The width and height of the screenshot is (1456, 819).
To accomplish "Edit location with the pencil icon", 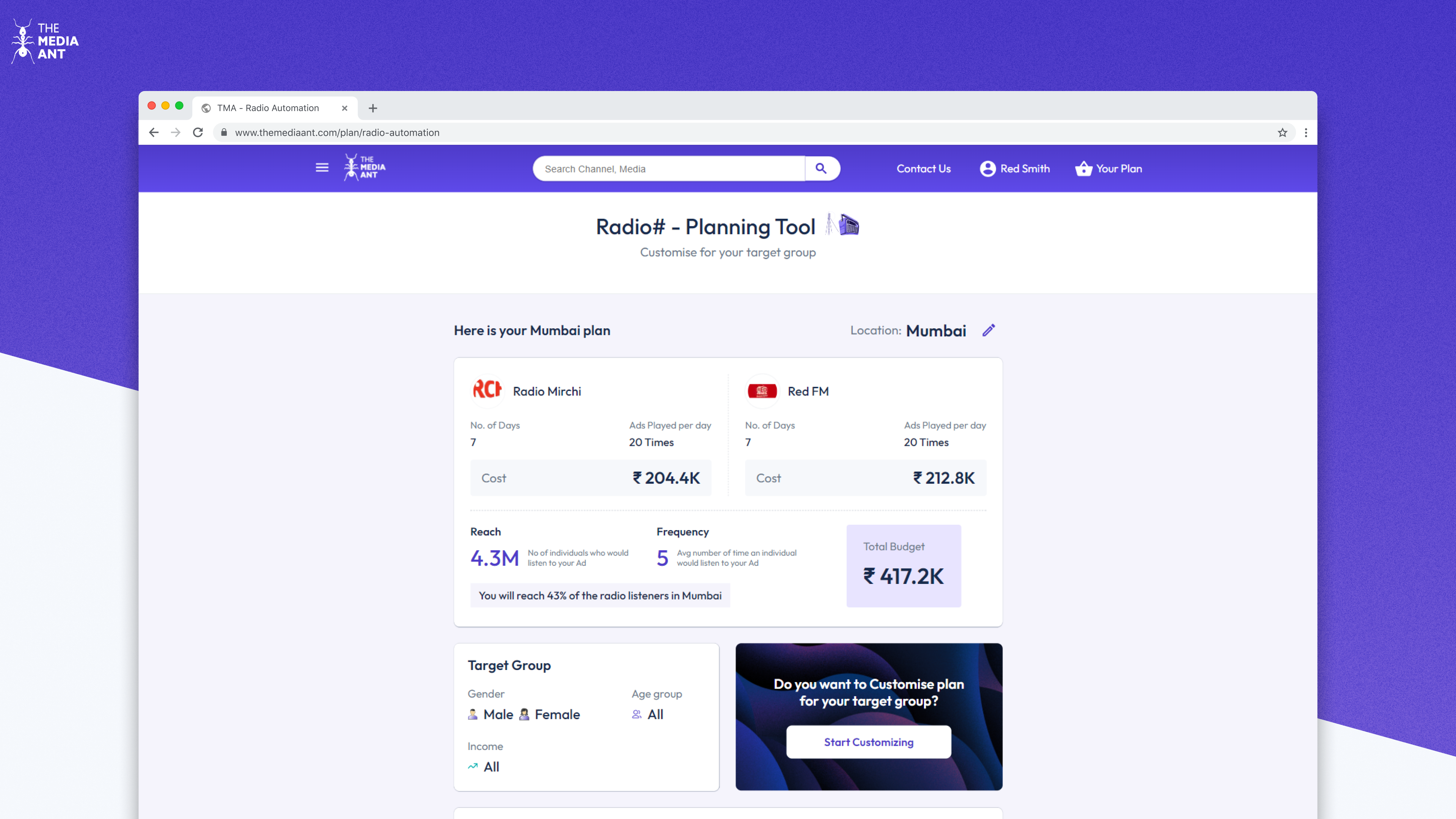I will [988, 331].
